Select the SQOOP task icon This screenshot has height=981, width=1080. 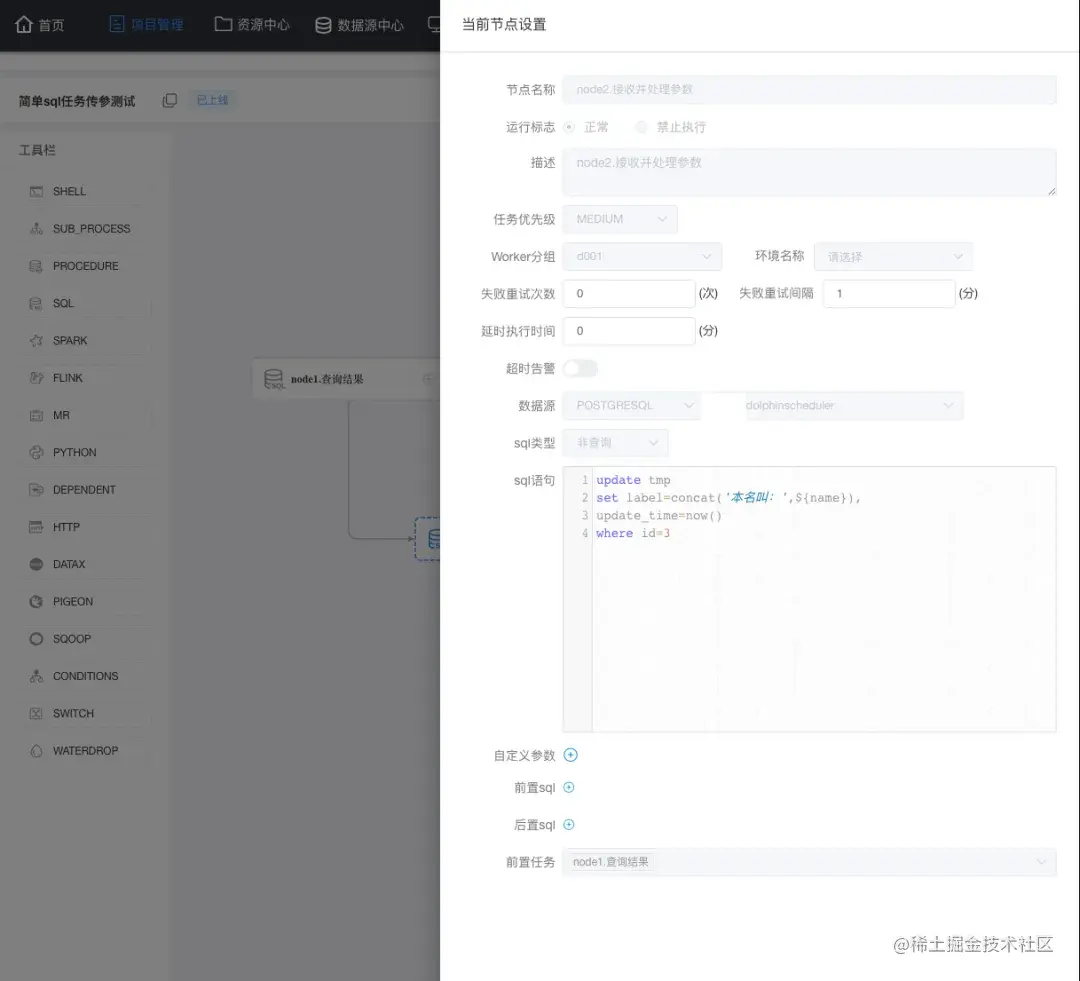tap(37, 639)
